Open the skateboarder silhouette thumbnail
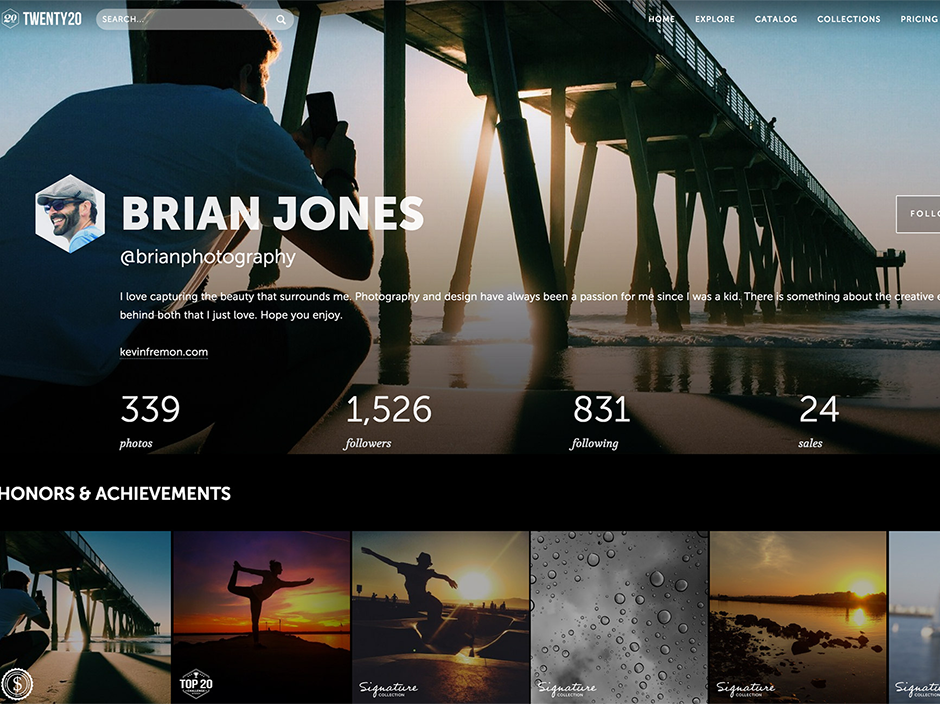The height and width of the screenshot is (704, 940). coord(441,617)
